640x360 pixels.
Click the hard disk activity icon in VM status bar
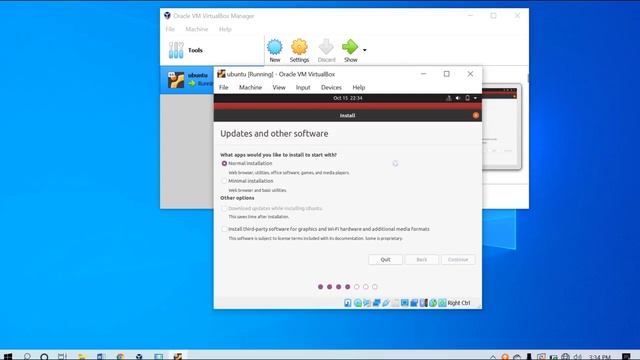347,303
